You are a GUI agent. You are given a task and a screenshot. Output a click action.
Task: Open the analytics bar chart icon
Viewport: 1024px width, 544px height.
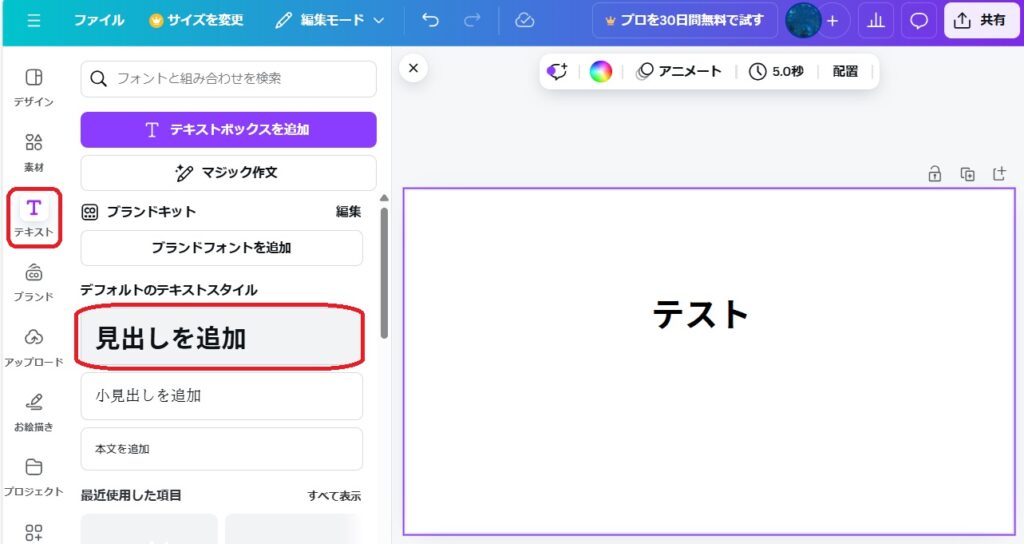click(876, 21)
